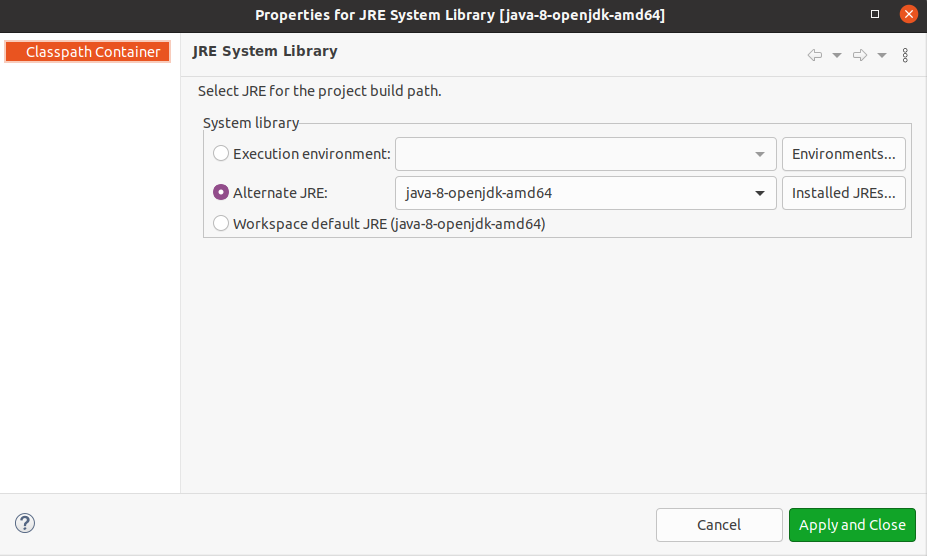Click the Environments... button
Viewport: 927px width, 556px height.
(844, 154)
